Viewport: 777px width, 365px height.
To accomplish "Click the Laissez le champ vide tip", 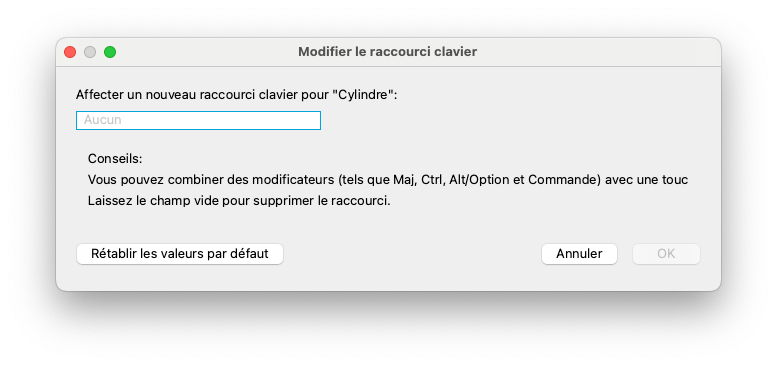I will pos(239,202).
